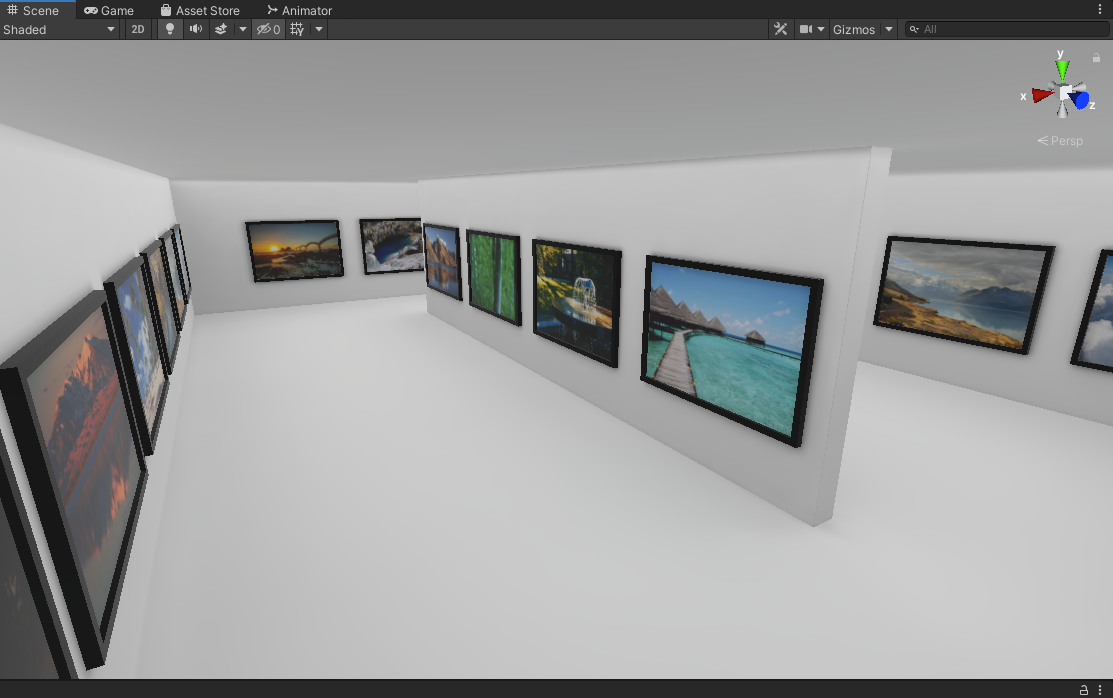Toggle 2D view mode
This screenshot has height=698, width=1113.
(x=137, y=29)
